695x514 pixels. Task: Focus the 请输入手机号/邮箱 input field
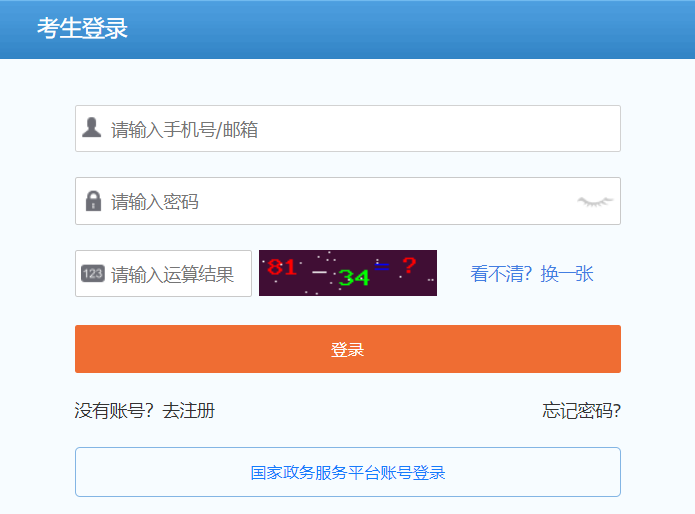[360, 129]
